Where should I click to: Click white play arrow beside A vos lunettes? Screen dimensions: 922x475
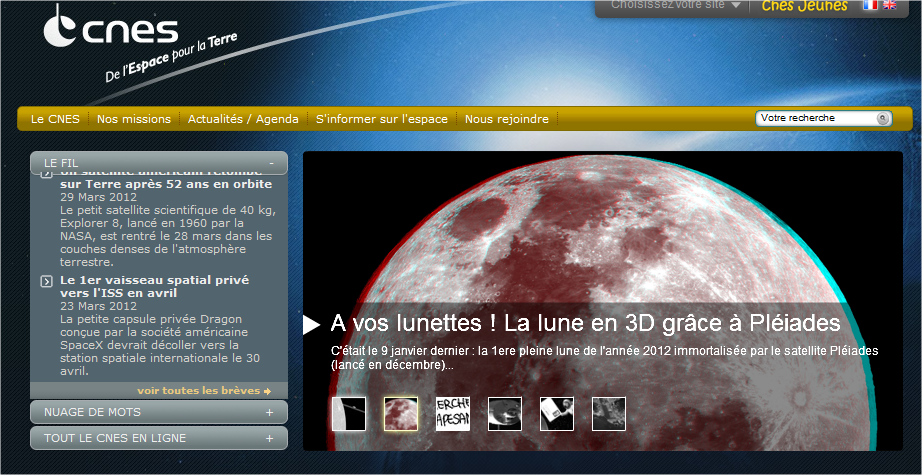tap(311, 325)
